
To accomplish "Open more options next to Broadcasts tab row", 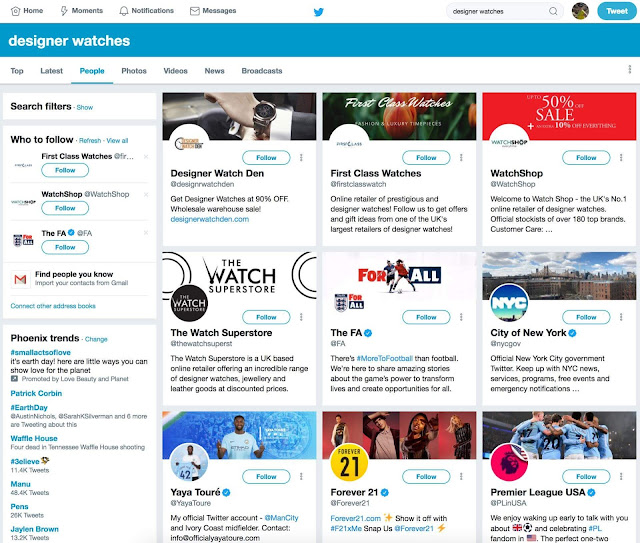I will click(x=629, y=69).
